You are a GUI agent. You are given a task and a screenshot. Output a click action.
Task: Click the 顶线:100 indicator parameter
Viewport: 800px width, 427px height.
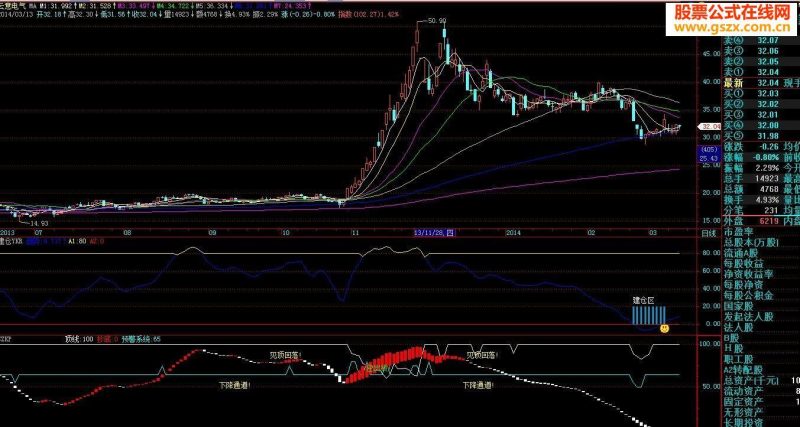point(79,338)
